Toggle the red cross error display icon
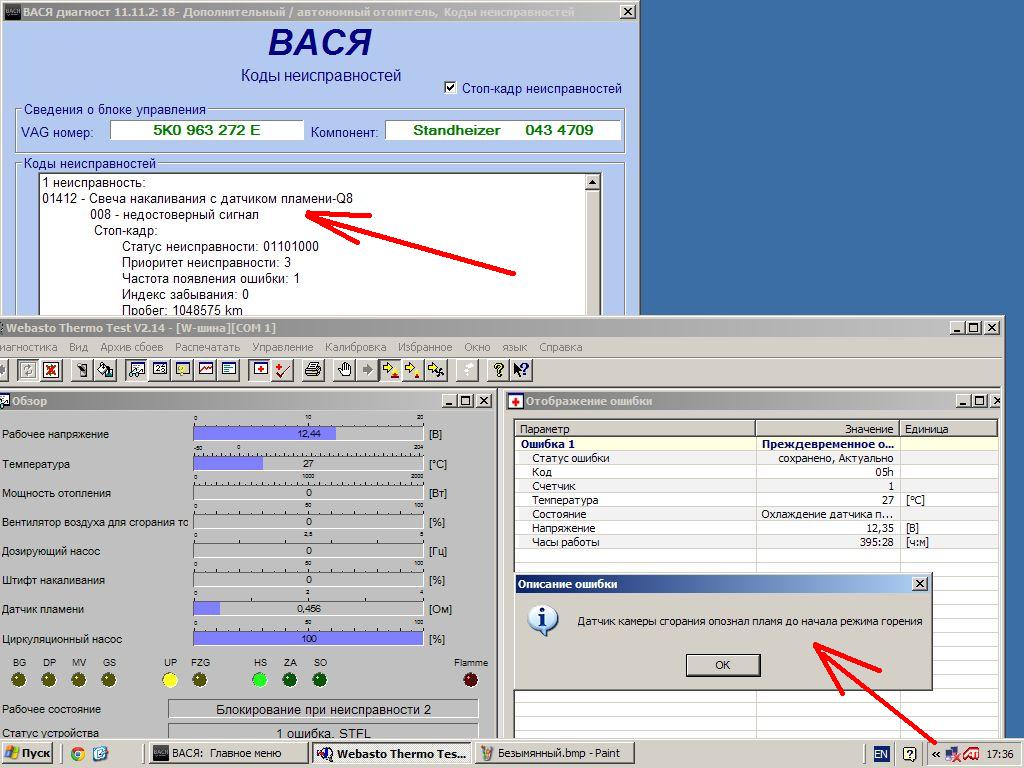Viewport: 1024px width, 768px height. point(260,370)
